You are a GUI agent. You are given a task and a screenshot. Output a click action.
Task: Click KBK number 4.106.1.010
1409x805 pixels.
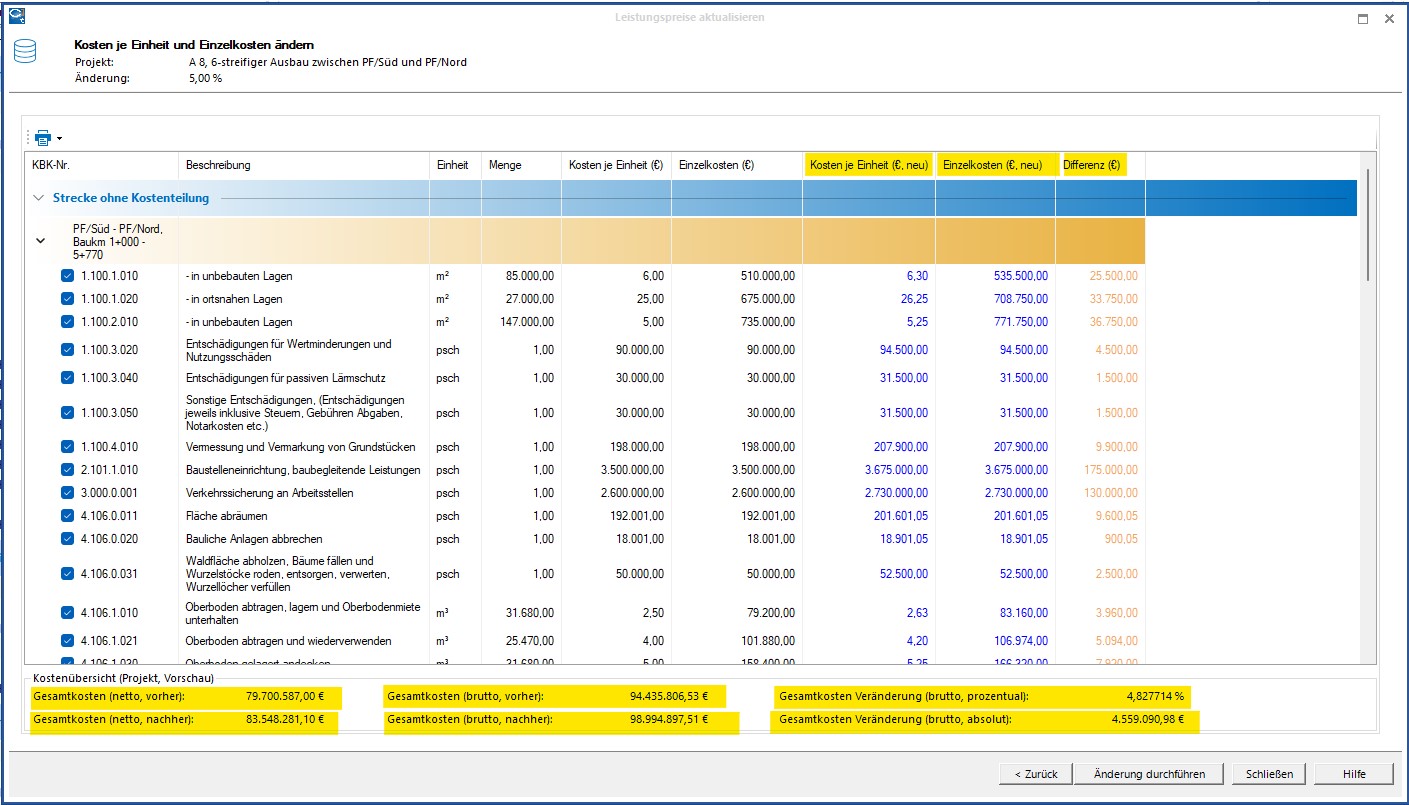110,613
